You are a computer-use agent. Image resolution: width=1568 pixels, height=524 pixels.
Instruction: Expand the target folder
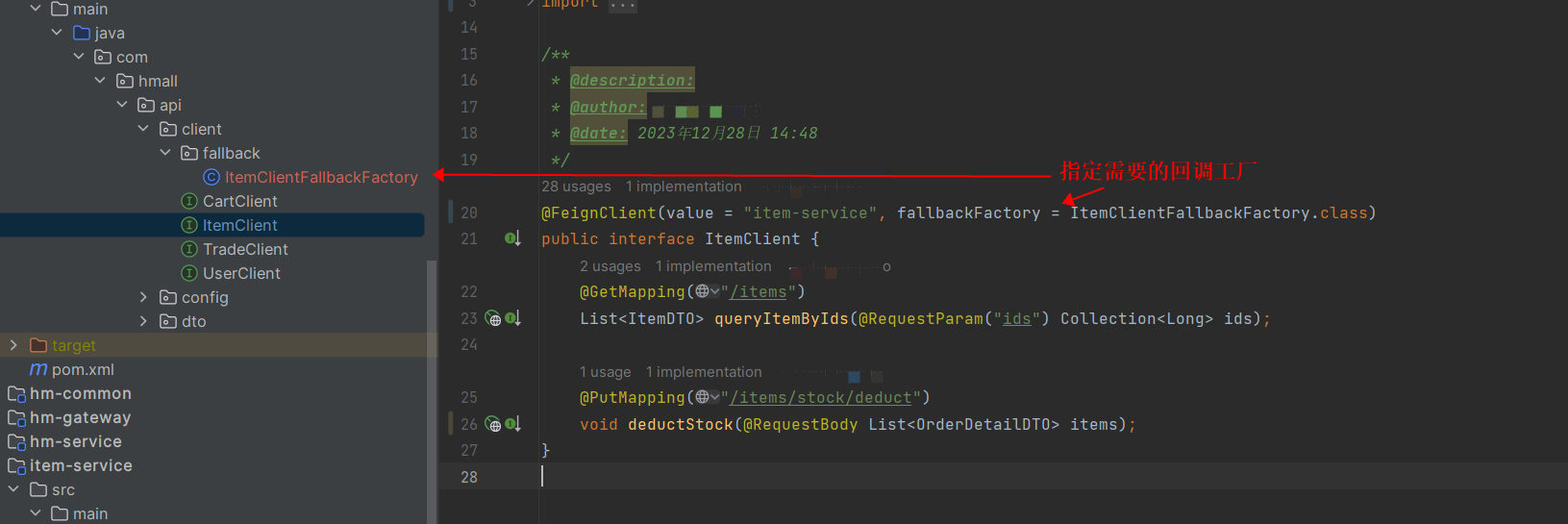(x=13, y=345)
